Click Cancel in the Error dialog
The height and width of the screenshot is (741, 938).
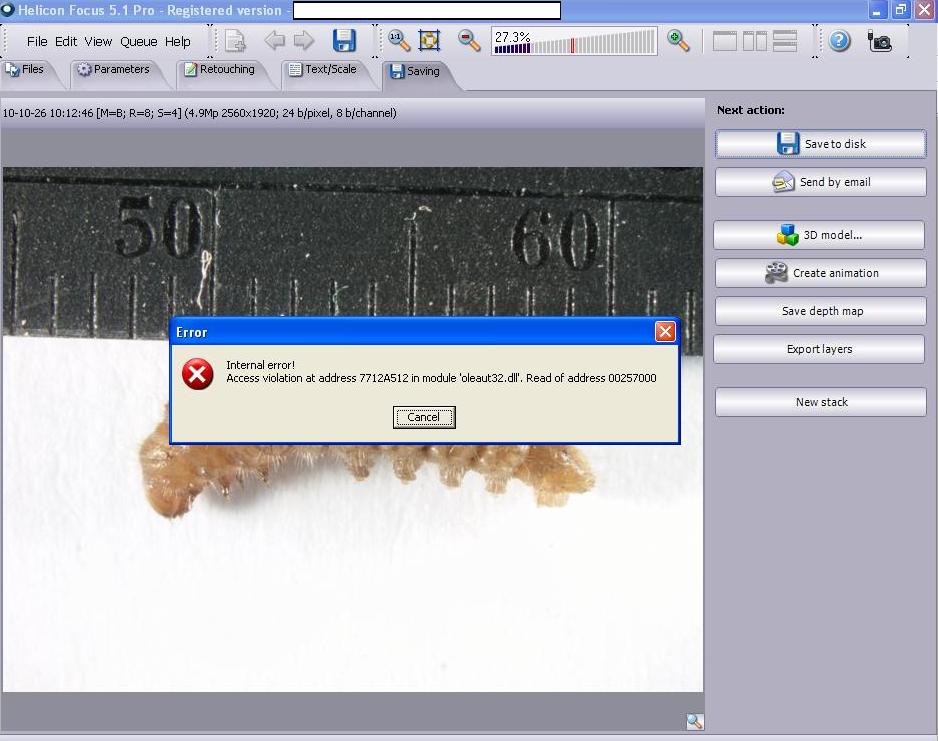tap(424, 417)
